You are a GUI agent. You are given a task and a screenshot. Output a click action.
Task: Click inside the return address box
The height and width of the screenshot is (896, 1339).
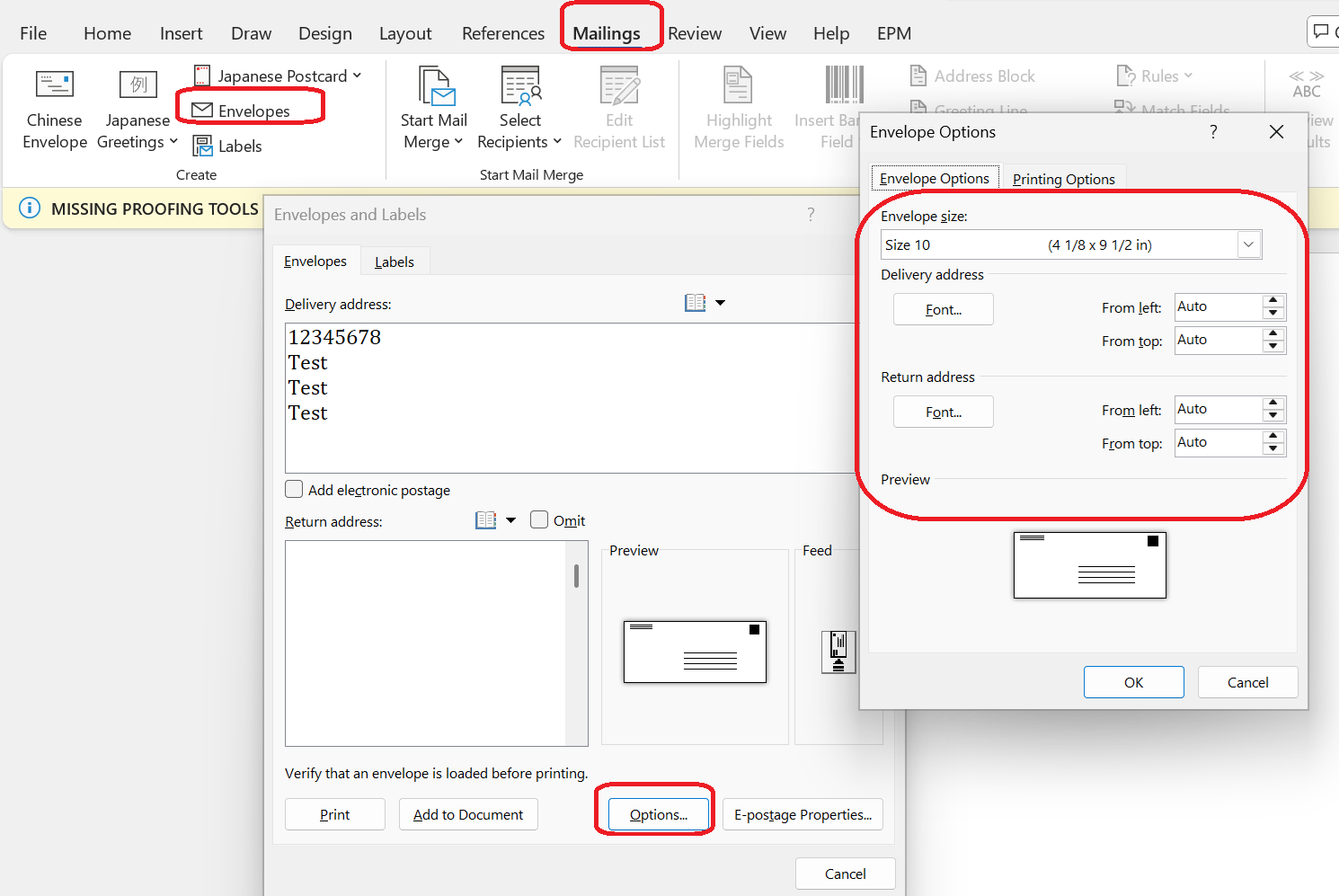[426, 643]
